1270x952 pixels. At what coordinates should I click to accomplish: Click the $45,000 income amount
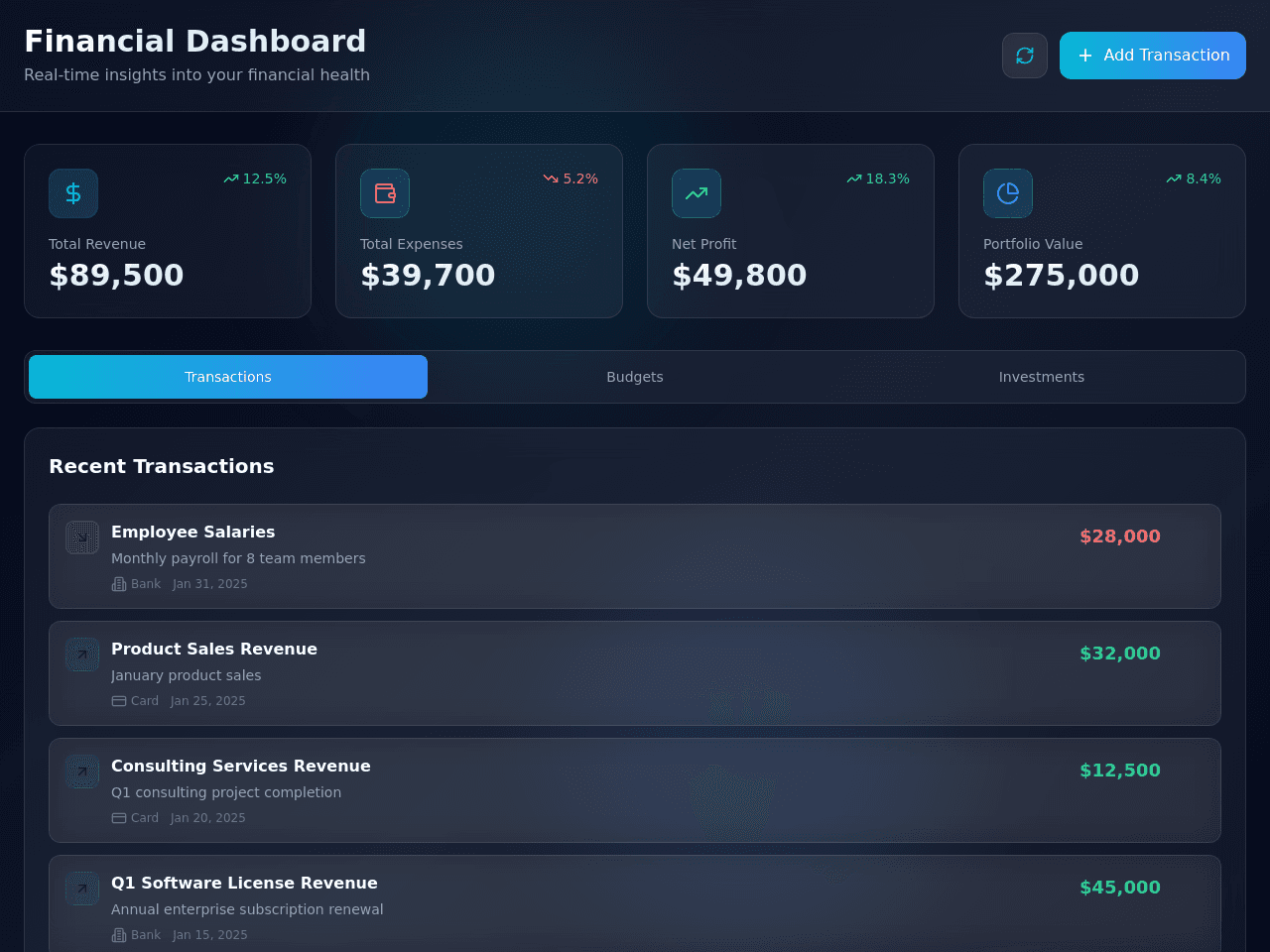(1120, 888)
